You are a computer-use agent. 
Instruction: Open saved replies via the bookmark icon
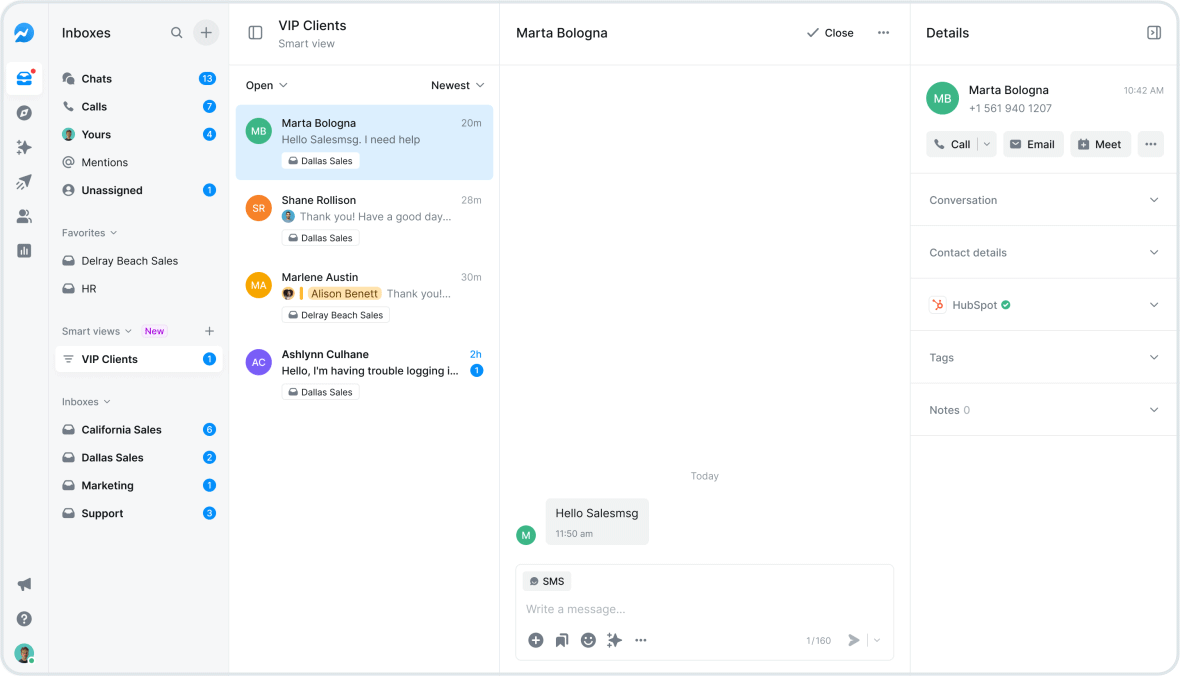tap(561, 640)
